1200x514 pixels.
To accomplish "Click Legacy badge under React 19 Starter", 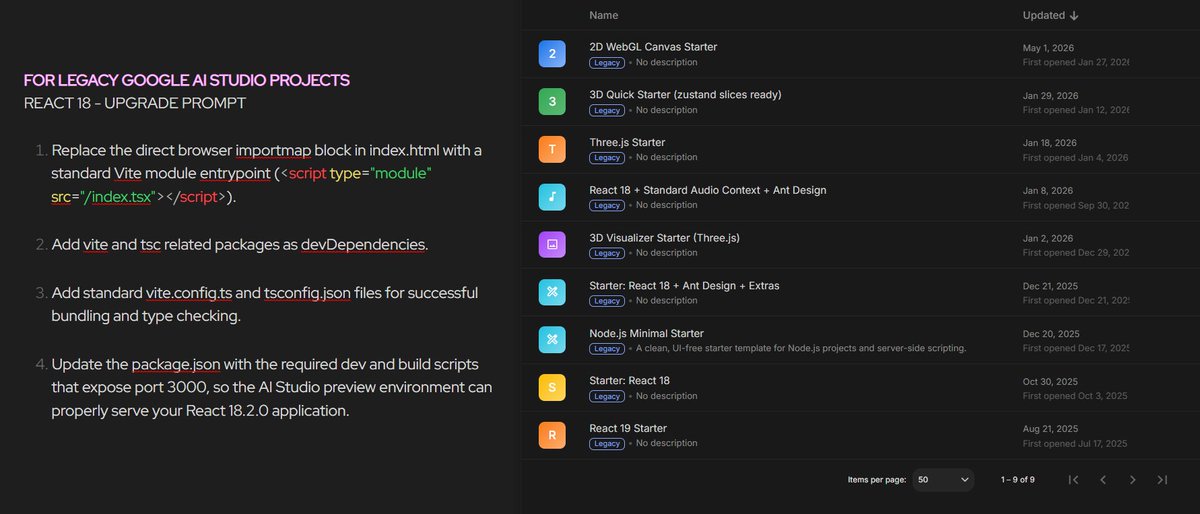I will coord(607,444).
